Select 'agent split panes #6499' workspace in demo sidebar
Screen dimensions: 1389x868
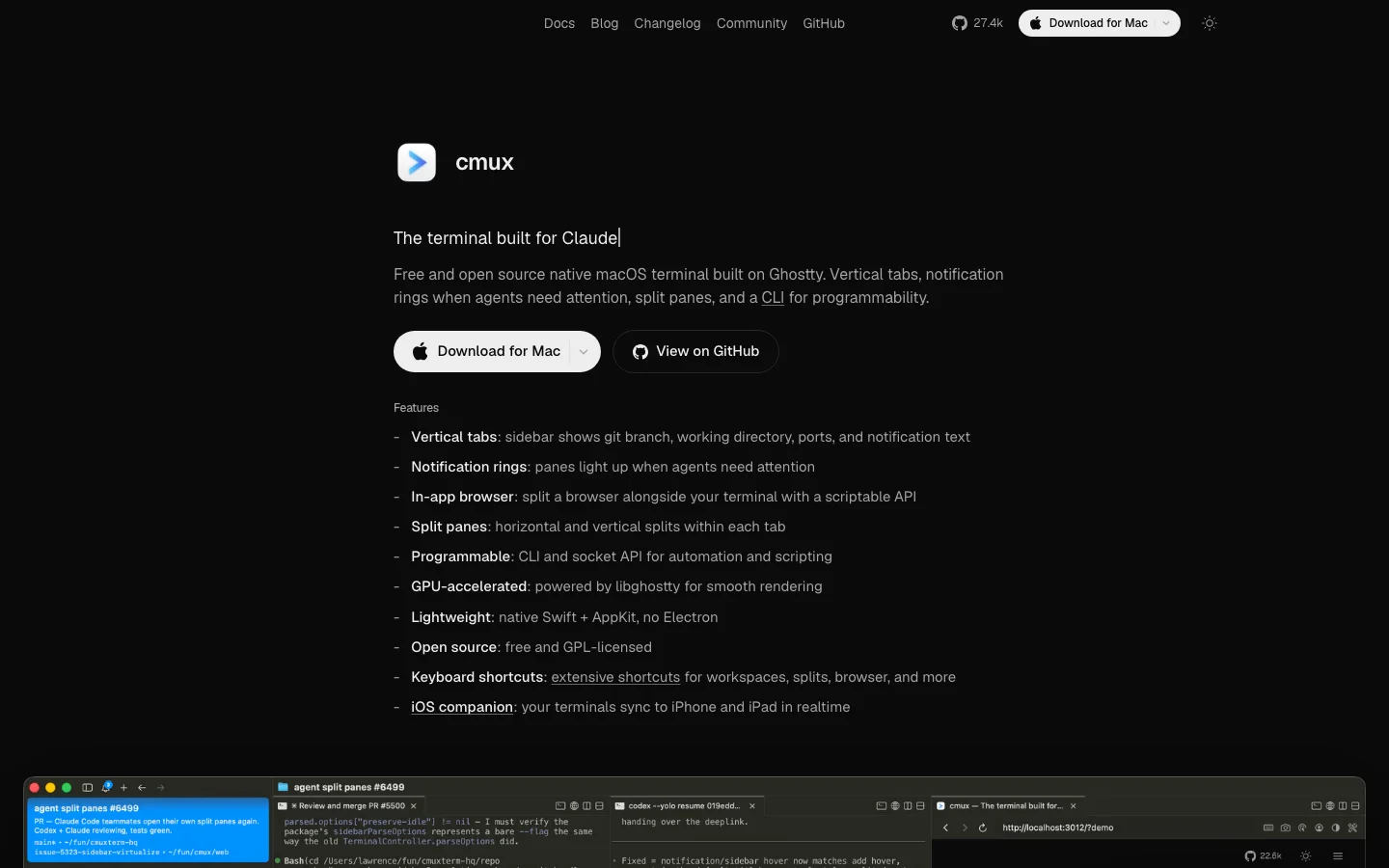148,829
